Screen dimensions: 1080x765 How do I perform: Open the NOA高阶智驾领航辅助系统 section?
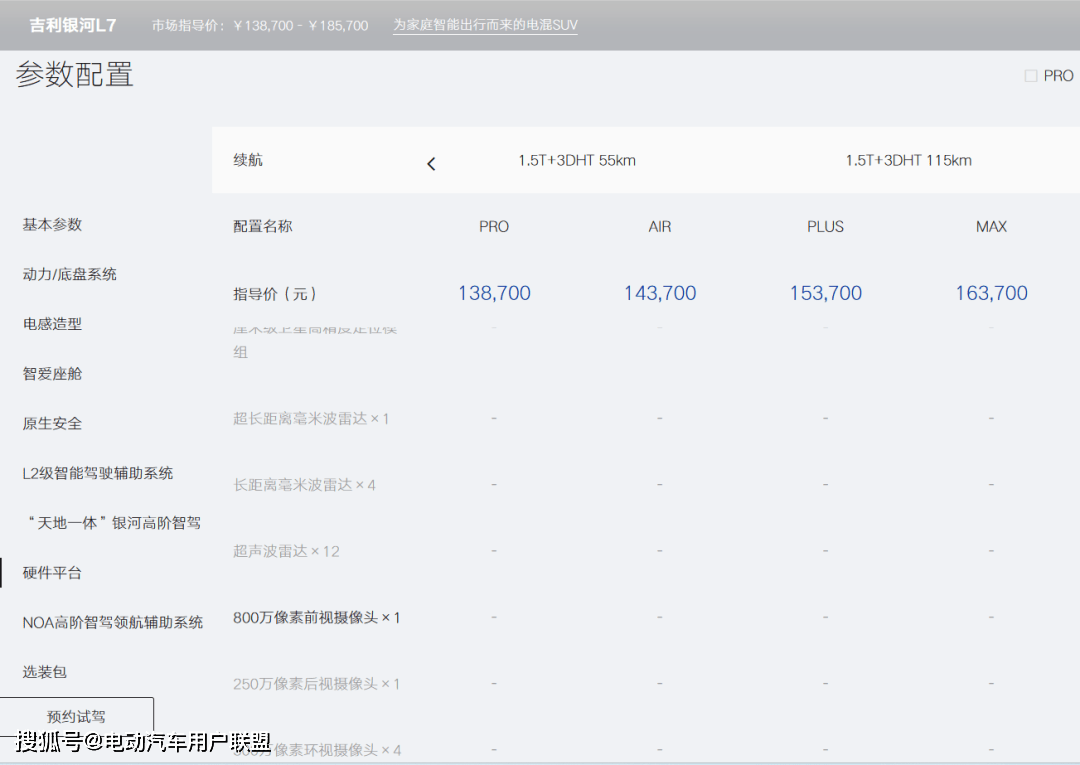(x=113, y=621)
